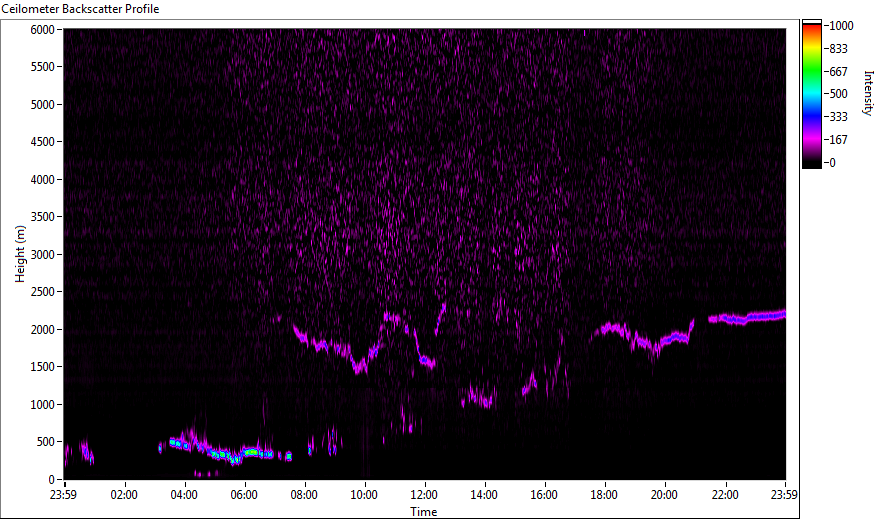Click the 167 intensity scale label
Screen dimensions: 878x519
pyautogui.click(x=838, y=139)
